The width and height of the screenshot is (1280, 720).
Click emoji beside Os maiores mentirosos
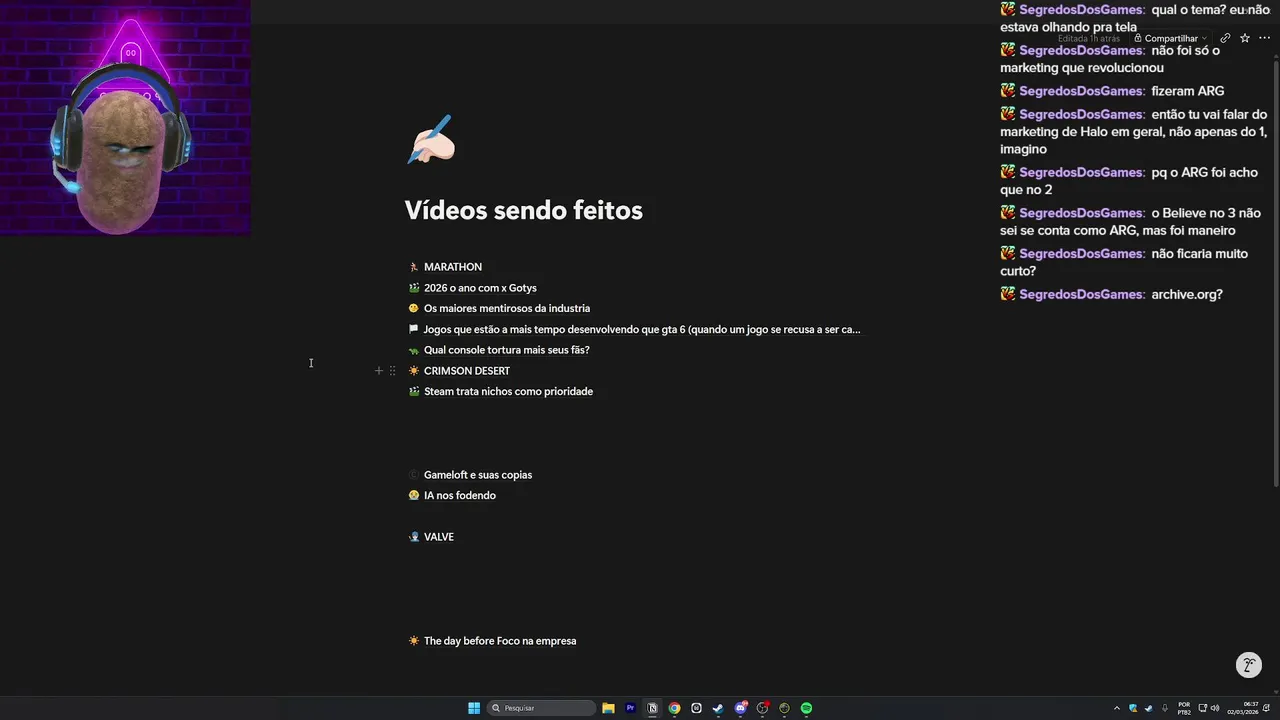click(414, 308)
